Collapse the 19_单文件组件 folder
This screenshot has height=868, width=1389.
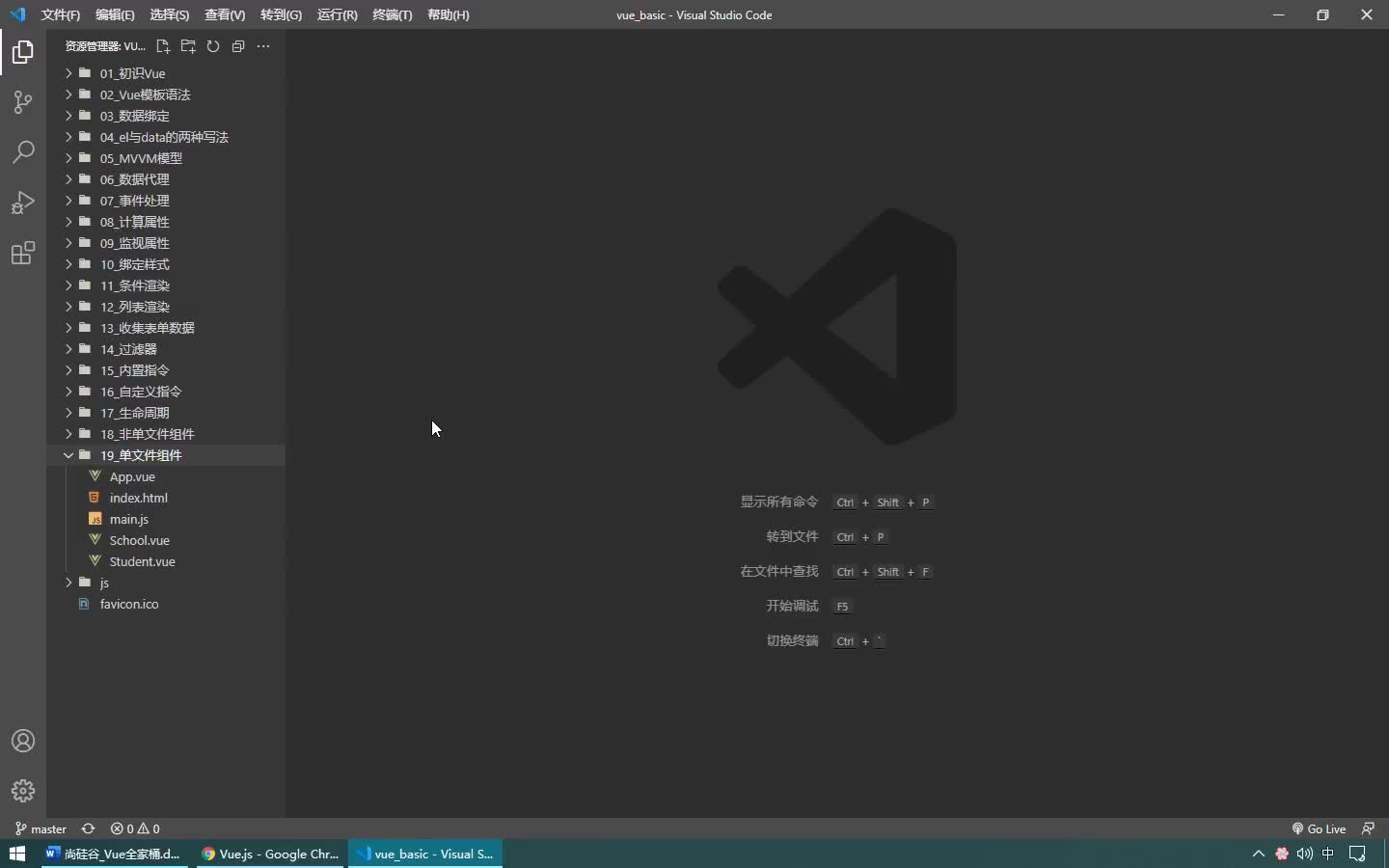click(166, 455)
